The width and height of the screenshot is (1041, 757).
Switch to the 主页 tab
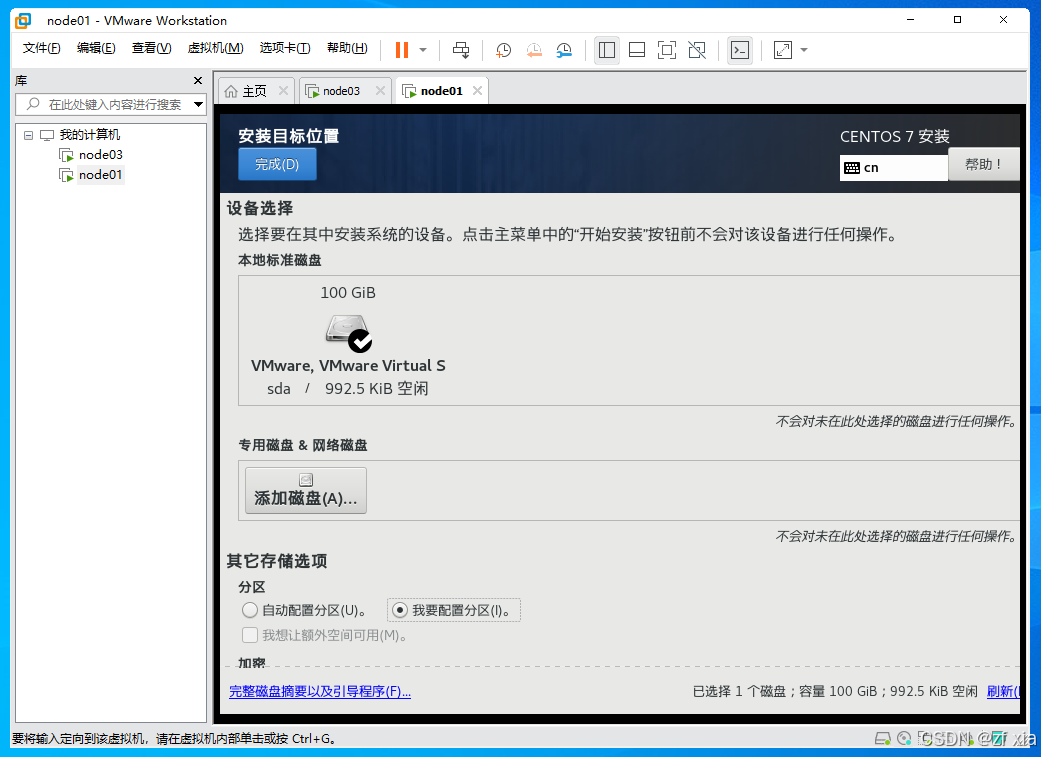255,91
